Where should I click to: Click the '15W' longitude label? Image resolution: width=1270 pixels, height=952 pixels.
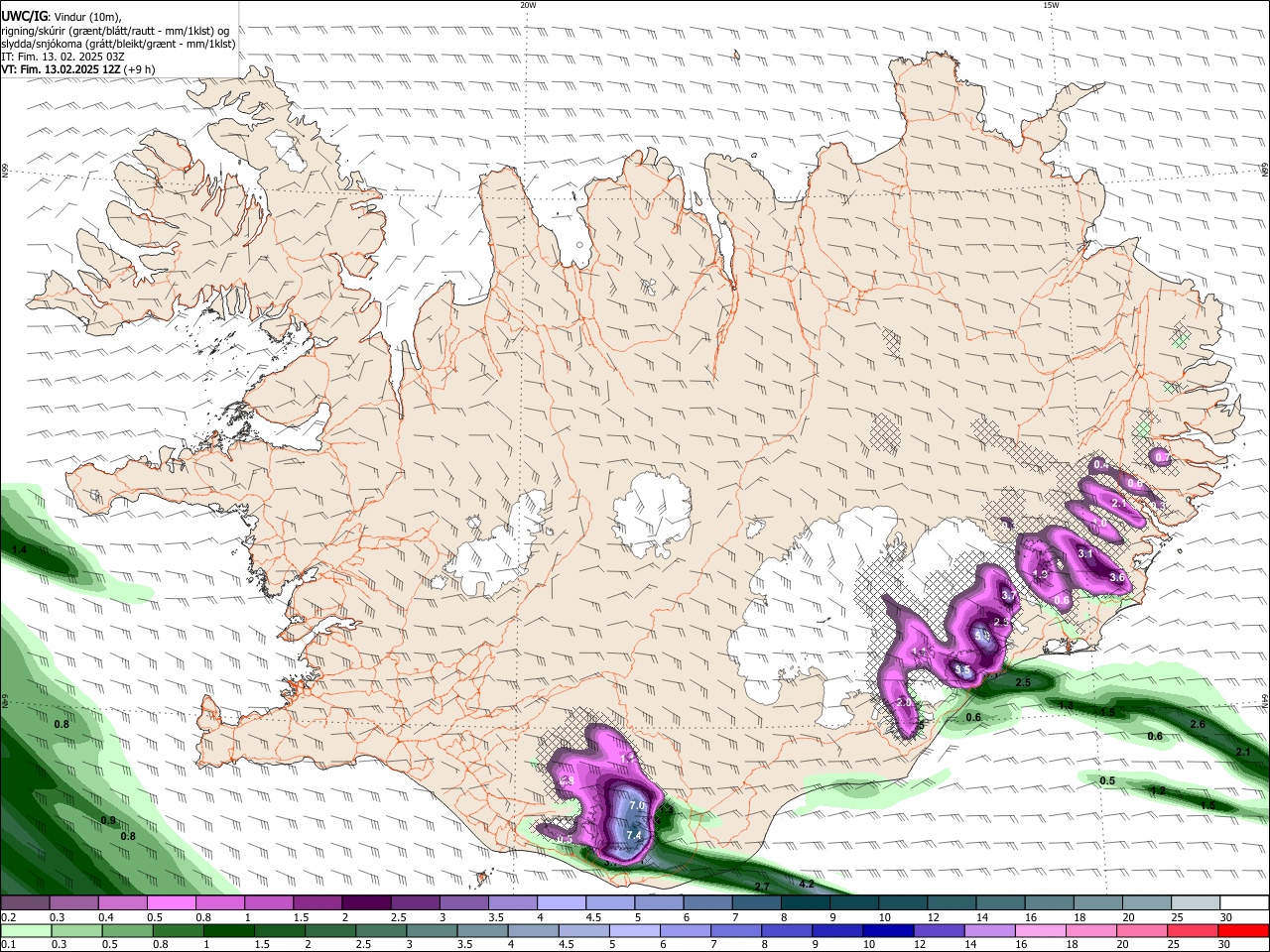click(1050, 5)
